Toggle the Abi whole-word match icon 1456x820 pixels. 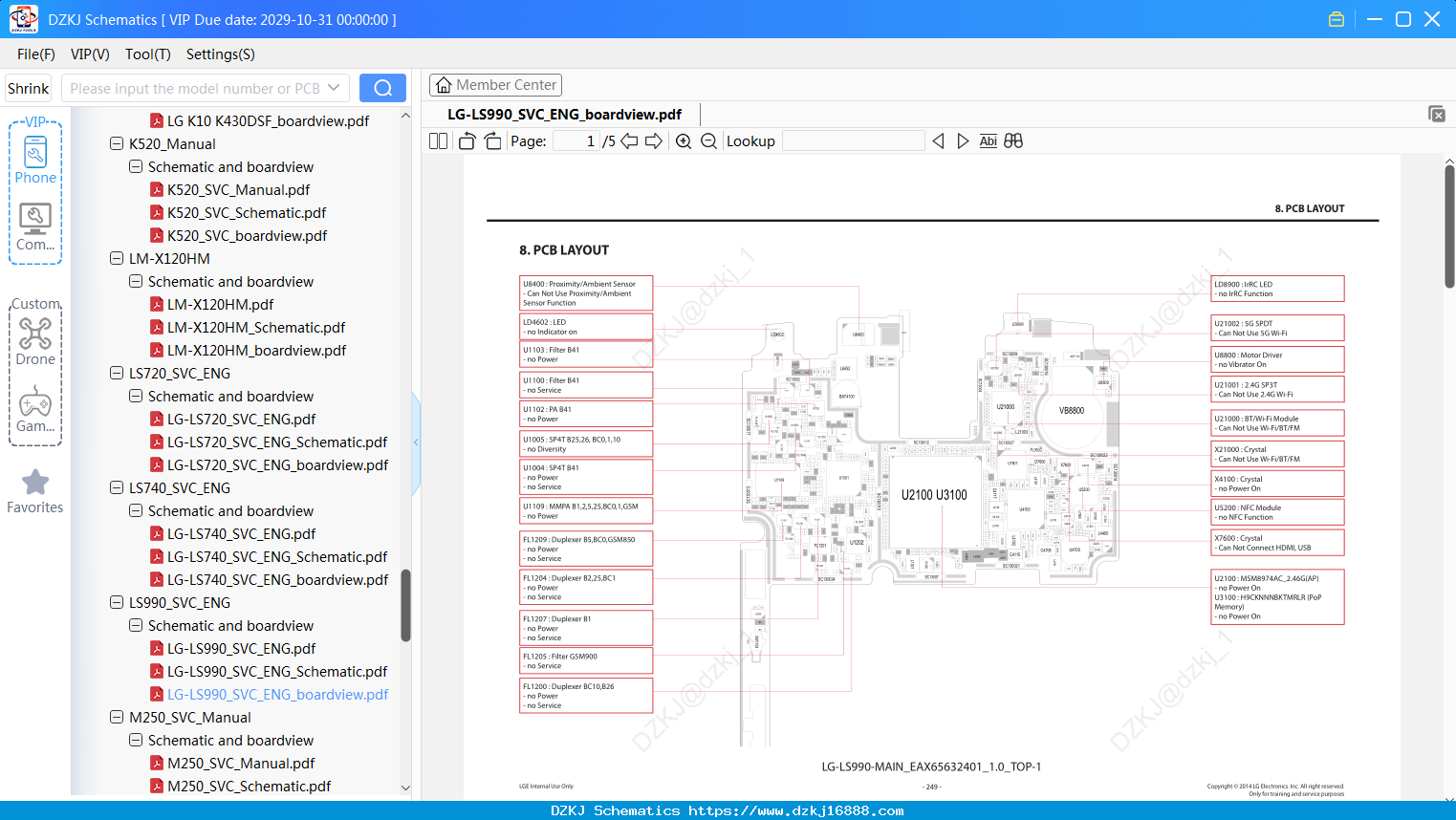click(989, 141)
